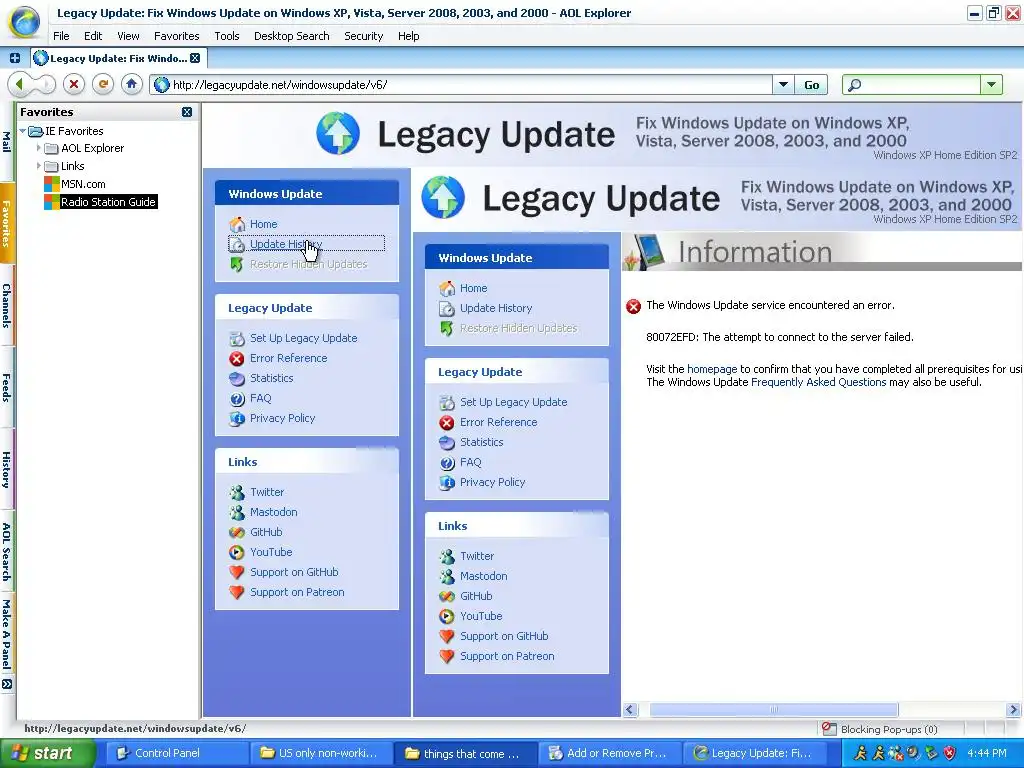Click Mastodon icon in left Links box

pyautogui.click(x=237, y=513)
